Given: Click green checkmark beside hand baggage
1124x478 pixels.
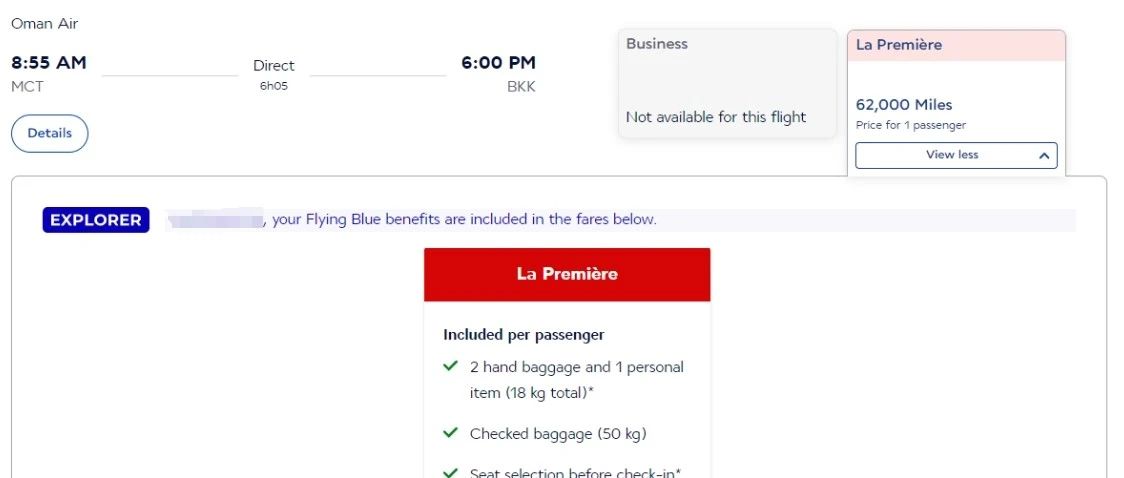Looking at the screenshot, I should point(451,367).
